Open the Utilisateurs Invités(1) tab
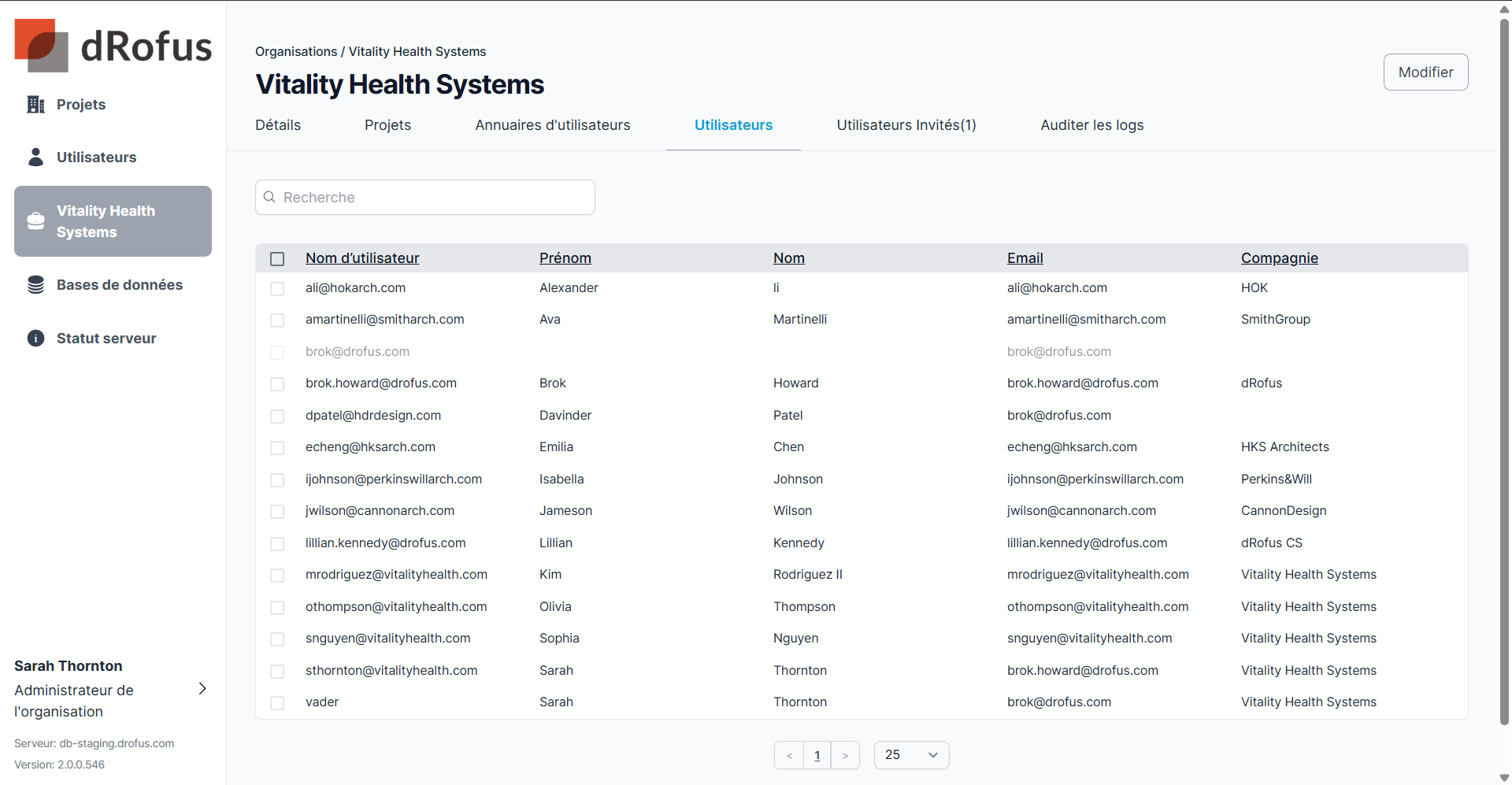Viewport: 1512px width, 785px height. tap(906, 125)
